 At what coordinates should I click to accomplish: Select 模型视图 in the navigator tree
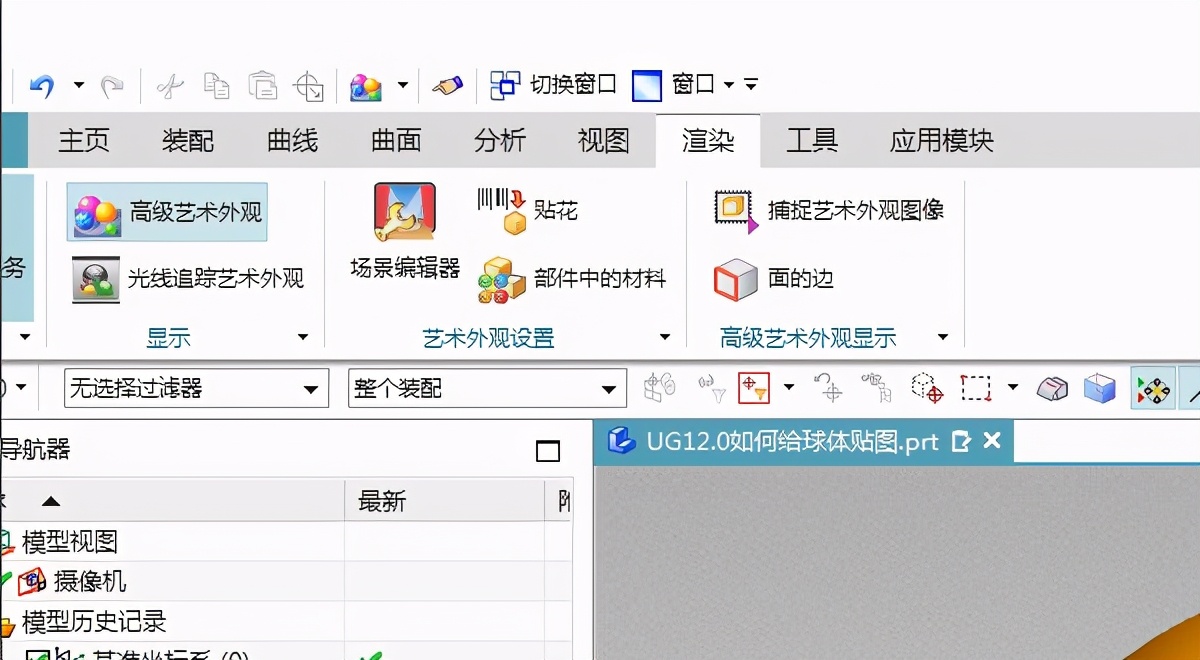pyautogui.click(x=70, y=542)
